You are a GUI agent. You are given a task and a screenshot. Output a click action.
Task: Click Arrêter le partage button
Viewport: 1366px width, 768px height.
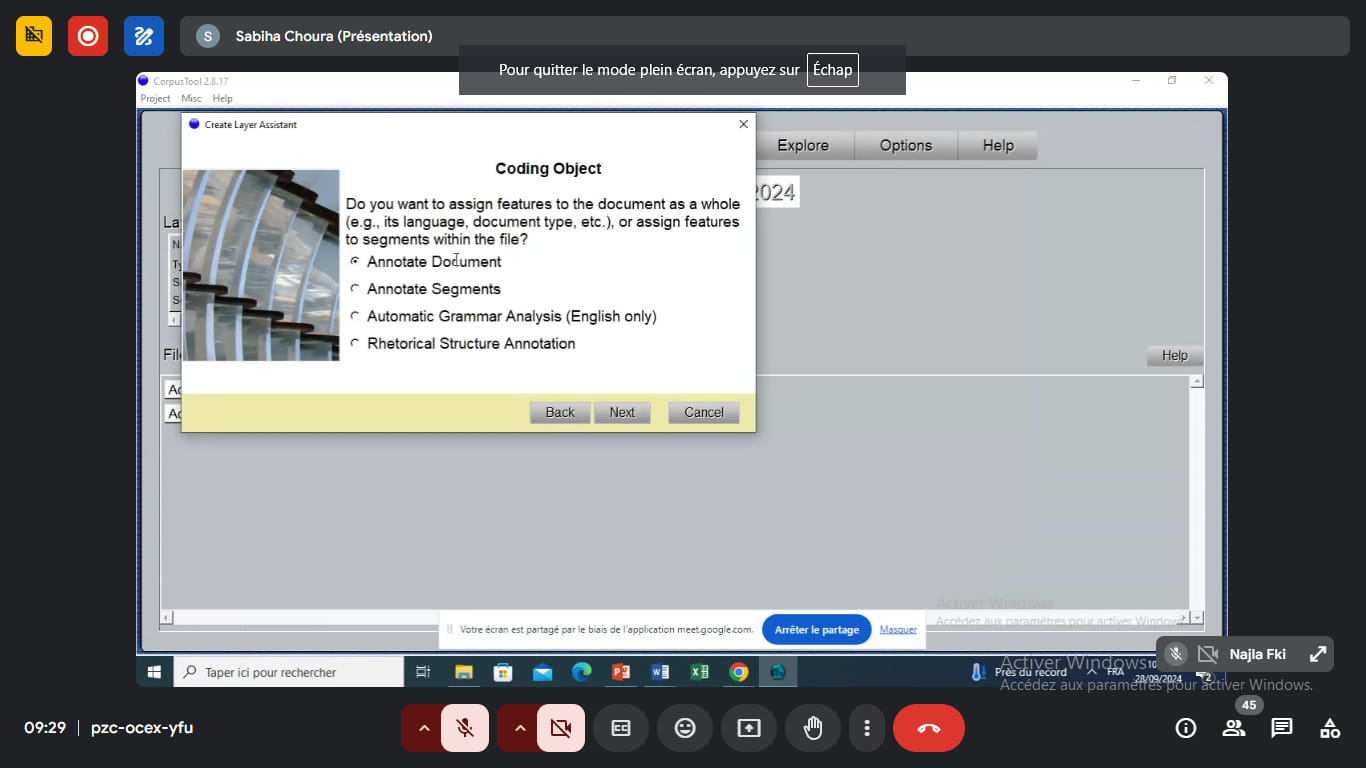(817, 630)
